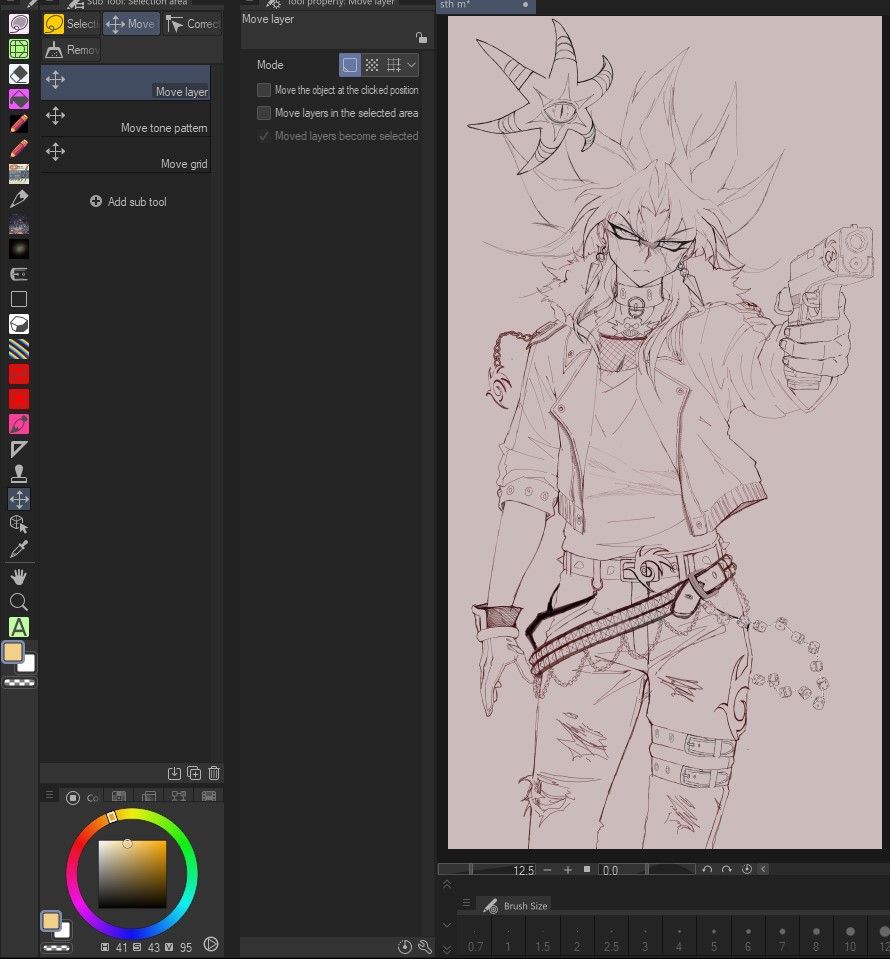Zoom in with the plus button
This screenshot has height=959, width=890.
(x=568, y=870)
